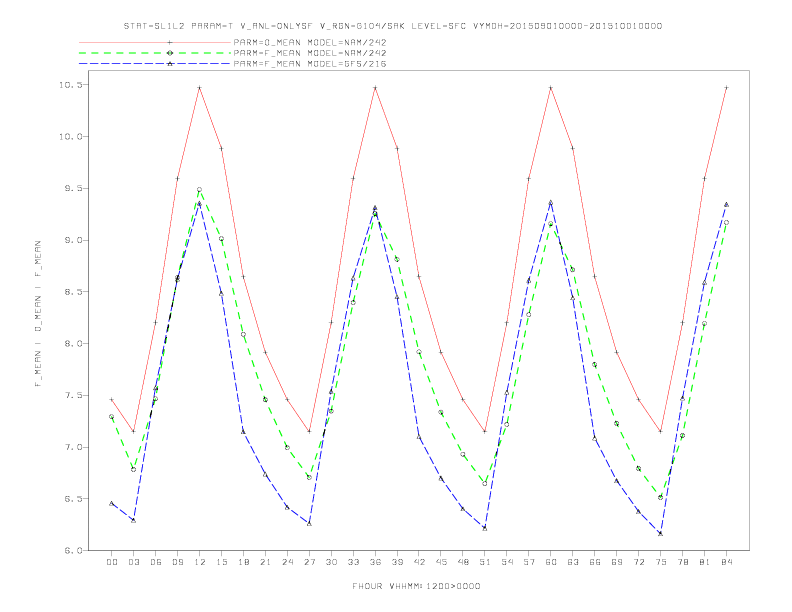Click the plus marker on the red legend line

tap(170, 42)
